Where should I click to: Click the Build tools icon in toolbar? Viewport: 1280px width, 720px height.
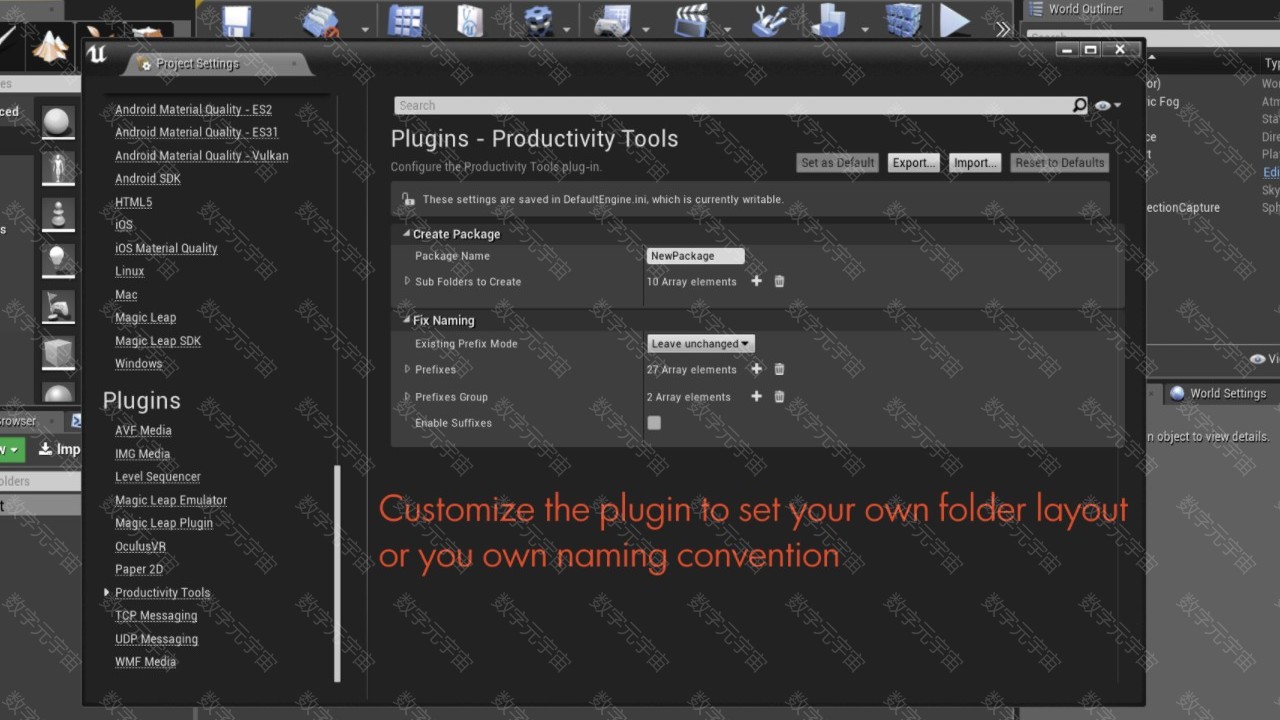pos(770,21)
